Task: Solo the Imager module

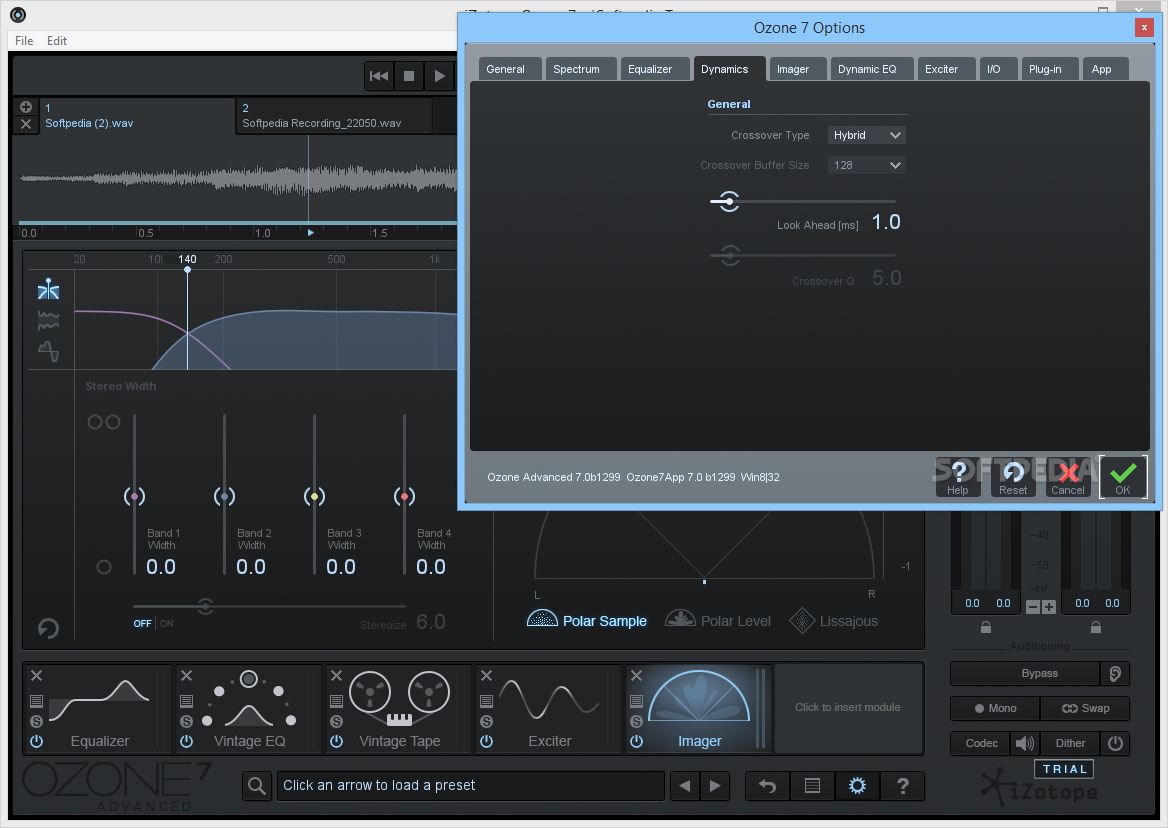Action: tap(636, 721)
